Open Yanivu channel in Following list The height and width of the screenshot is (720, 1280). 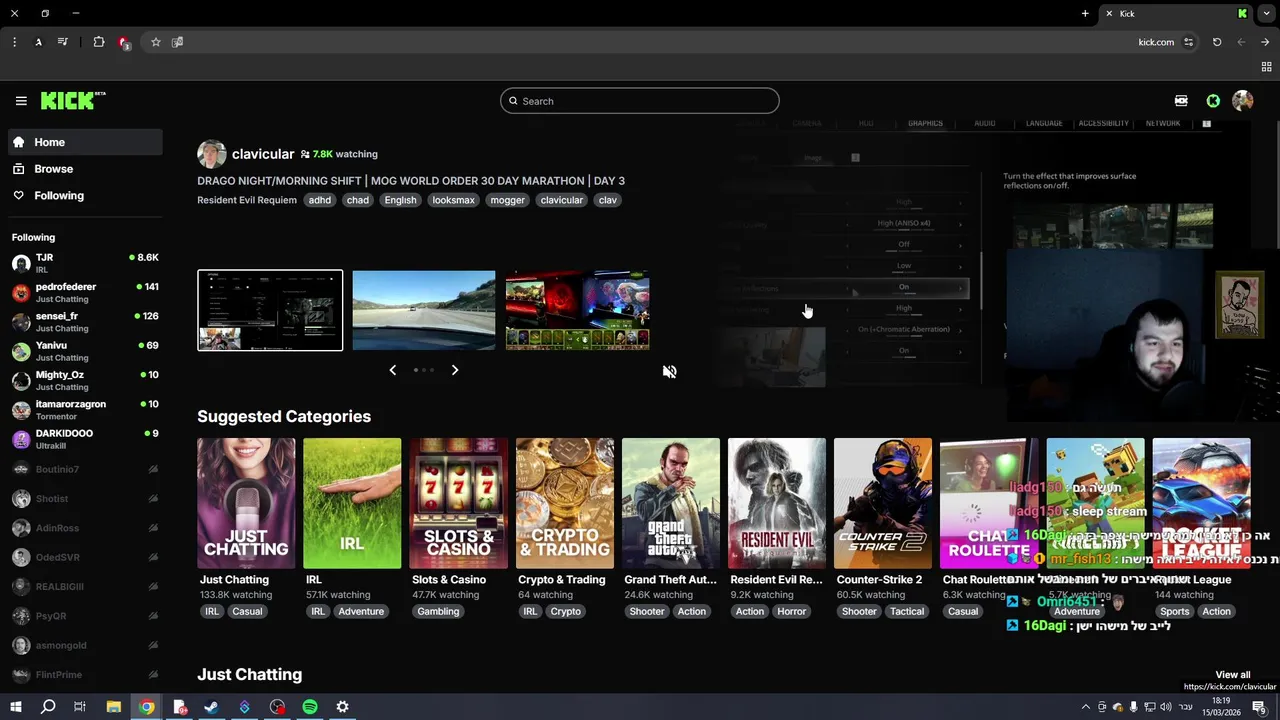[85, 351]
